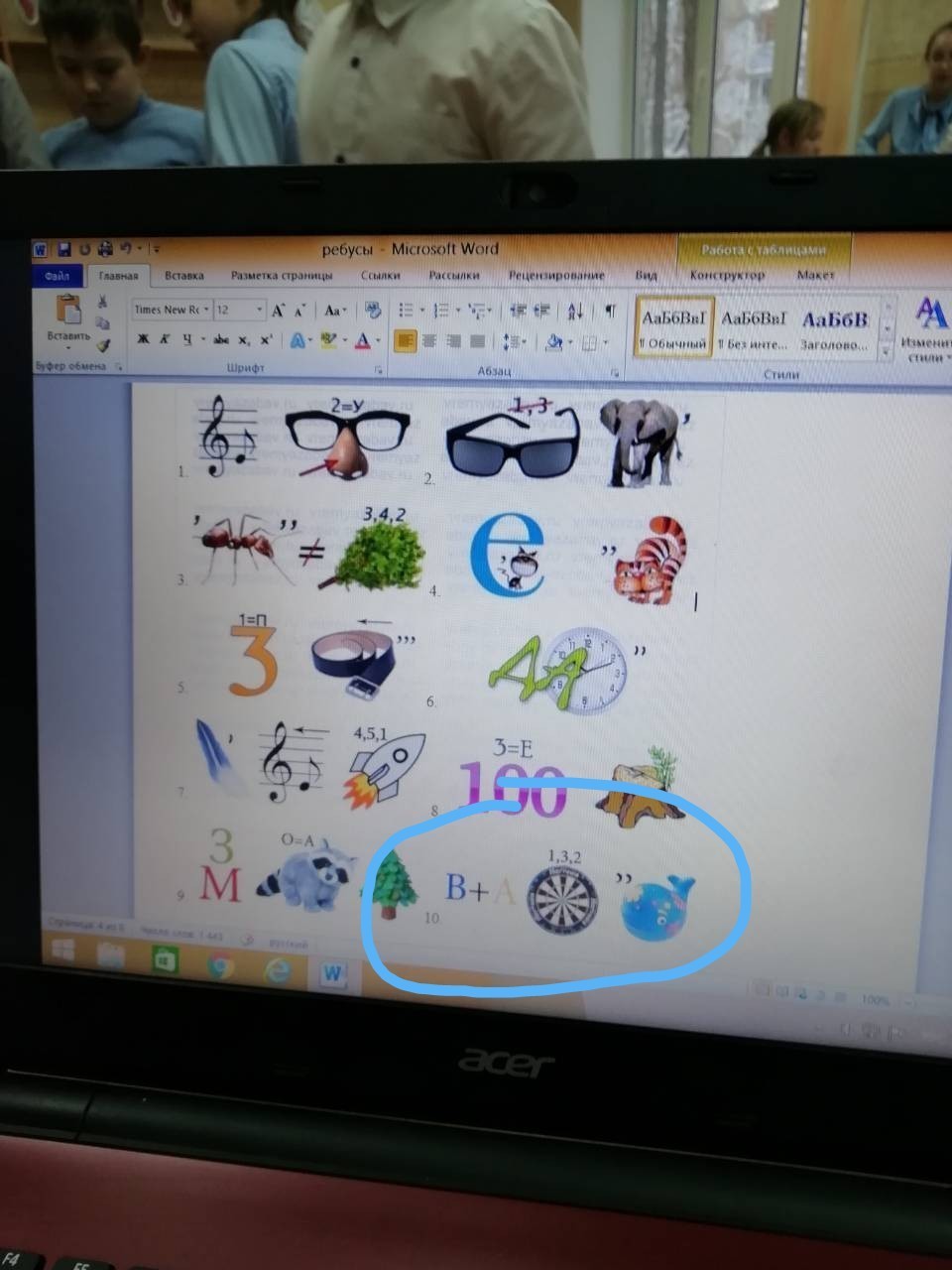Click the red Font Color button
Image resolution: width=952 pixels, height=1270 pixels.
(x=362, y=340)
